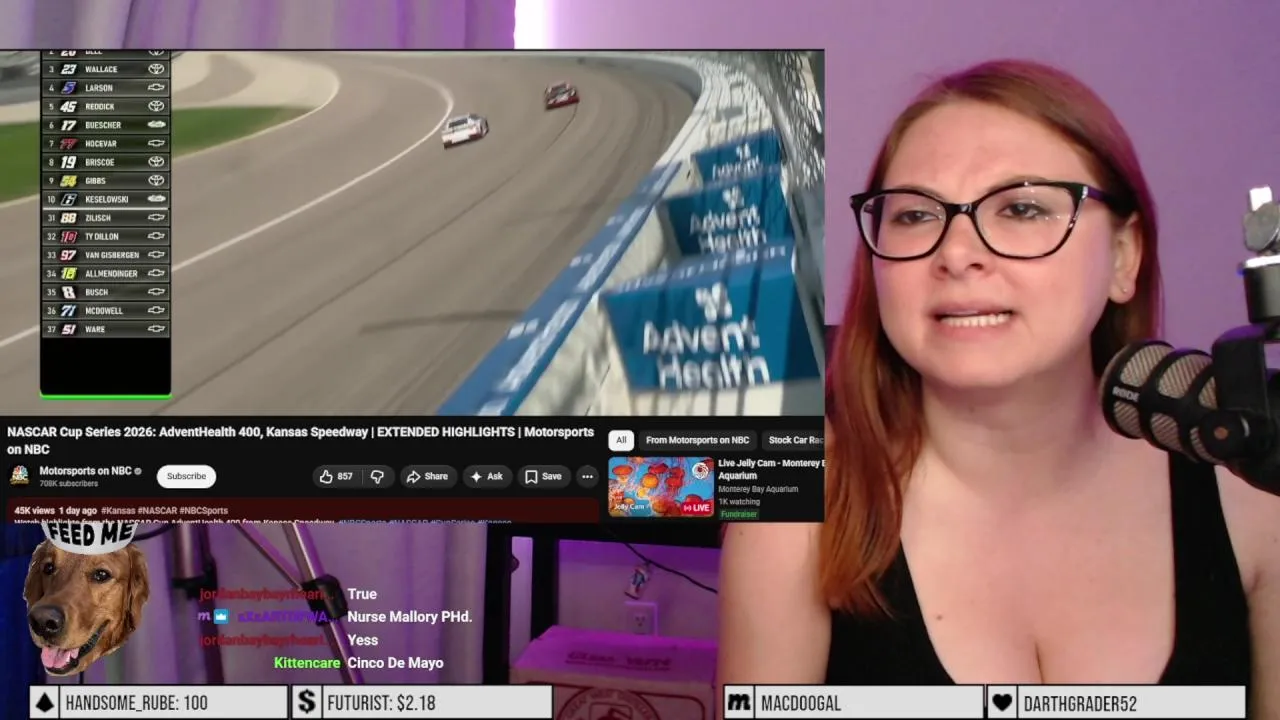
Task: Click the Fundraiser badge
Action: click(x=739, y=514)
